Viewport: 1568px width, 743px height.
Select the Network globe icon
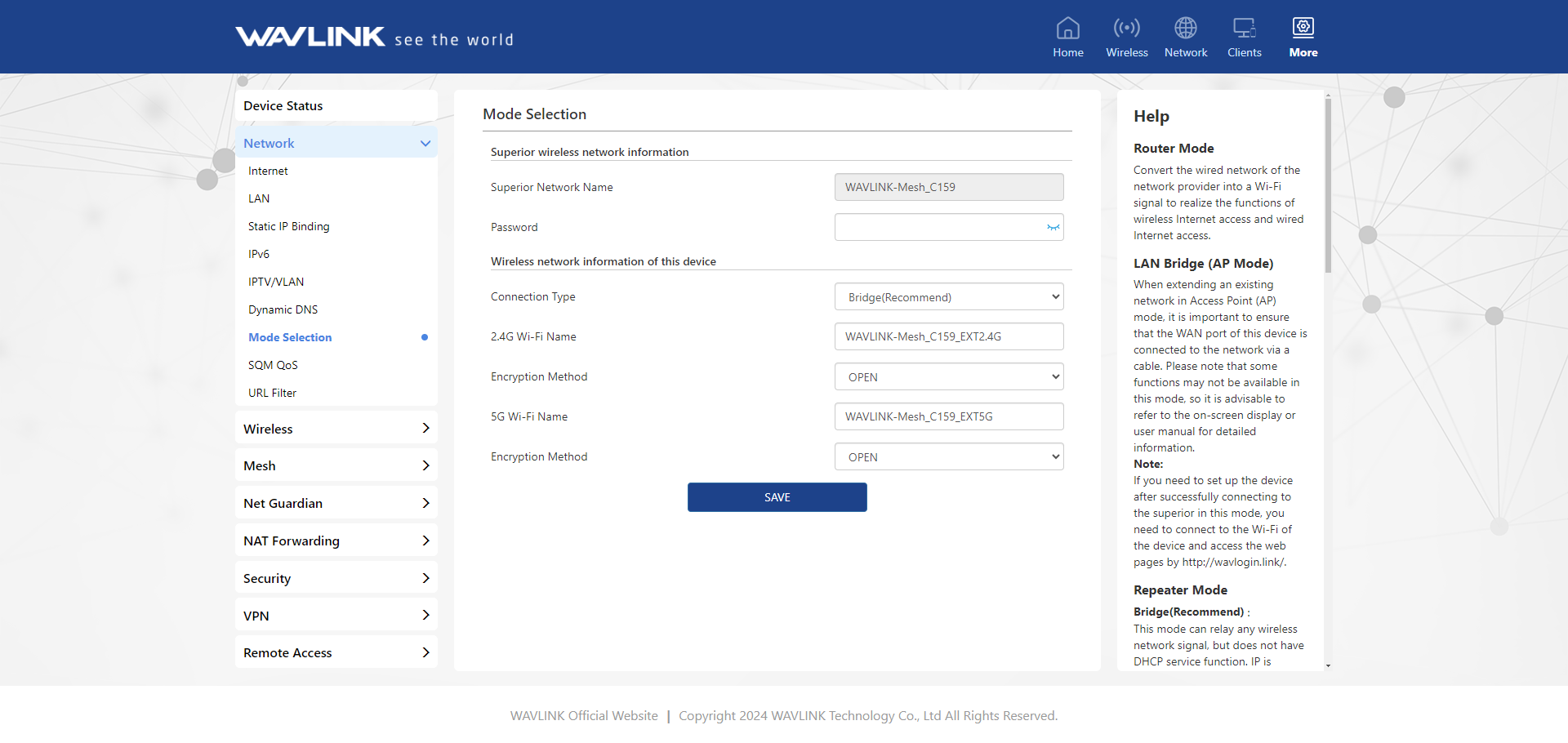click(x=1185, y=29)
